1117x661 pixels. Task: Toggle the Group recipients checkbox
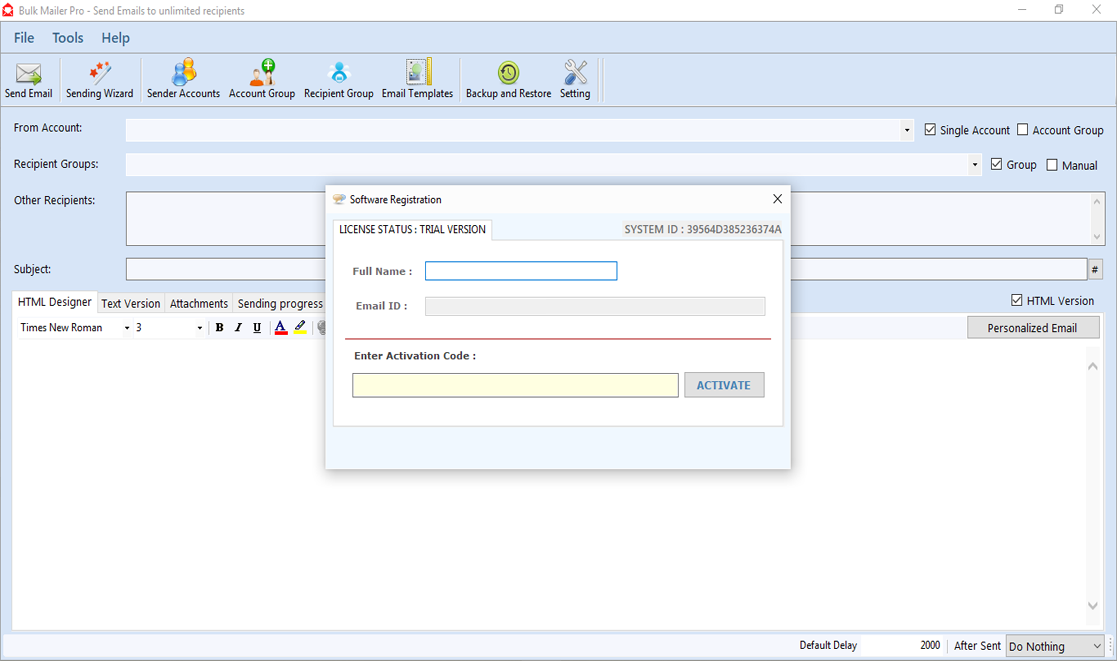tap(996, 165)
